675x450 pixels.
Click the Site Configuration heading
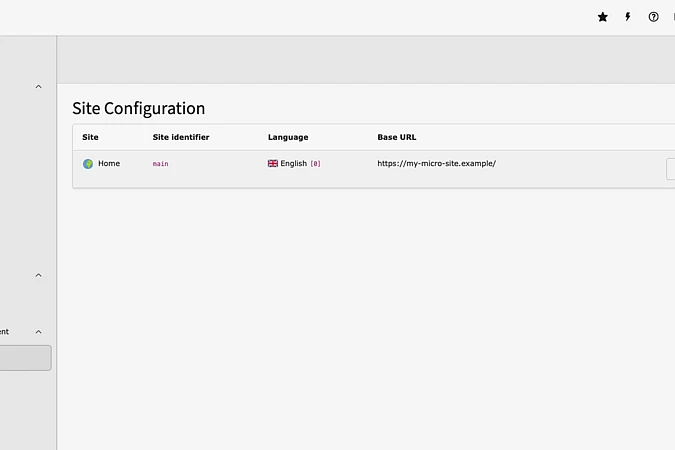tap(138, 108)
